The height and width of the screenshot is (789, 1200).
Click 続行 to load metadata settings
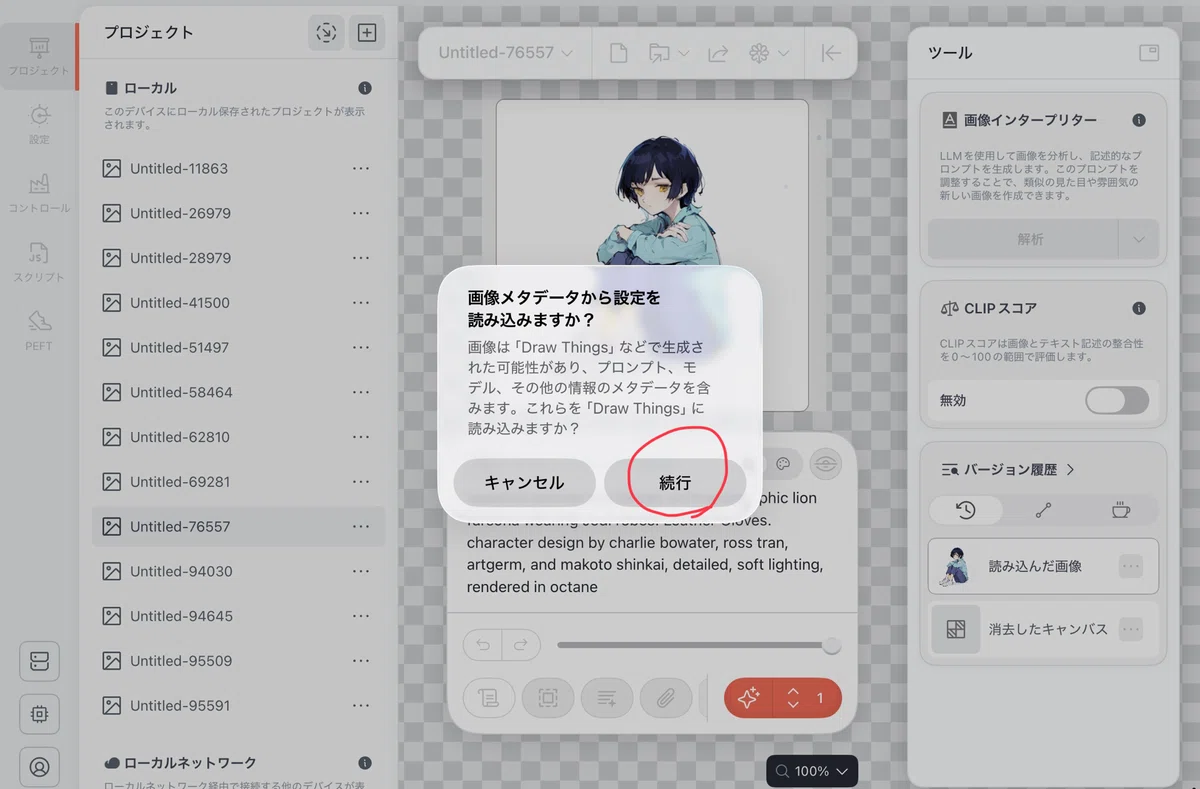click(x=675, y=482)
